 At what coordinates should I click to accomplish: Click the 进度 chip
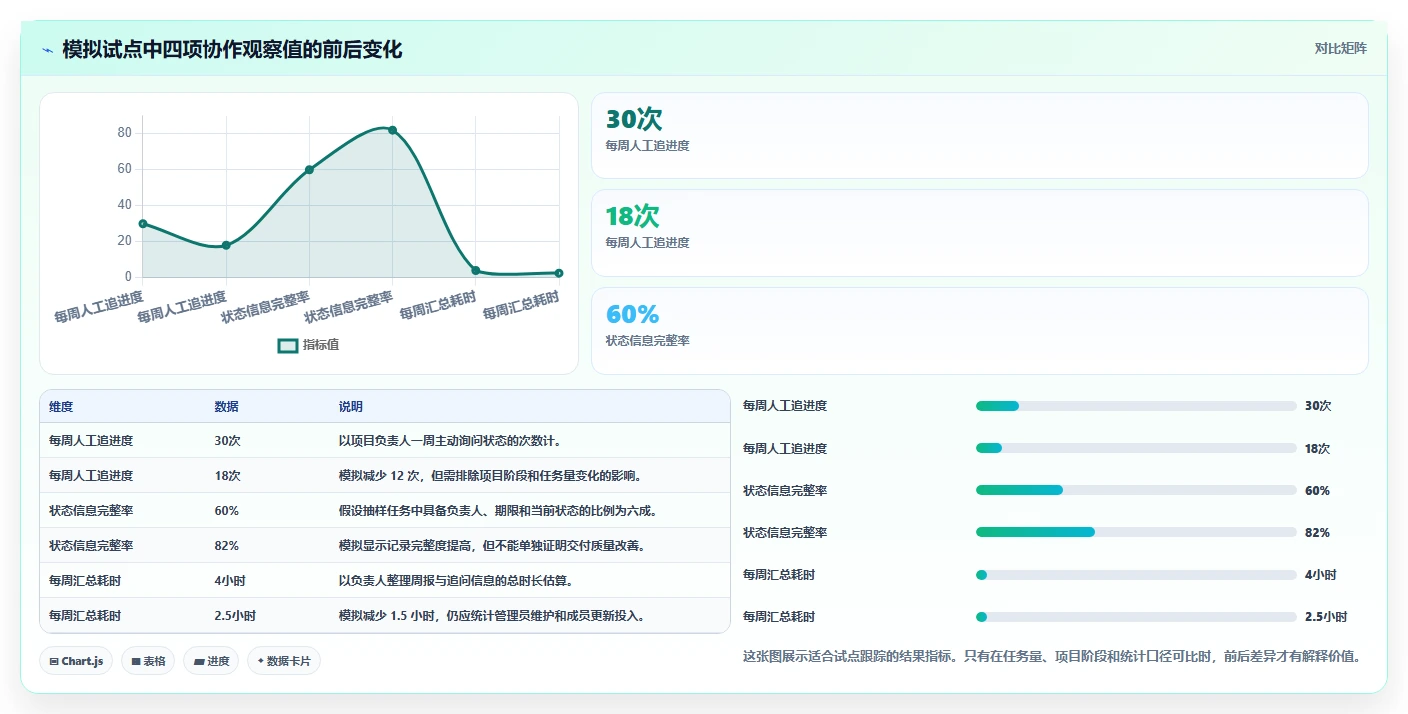211,661
